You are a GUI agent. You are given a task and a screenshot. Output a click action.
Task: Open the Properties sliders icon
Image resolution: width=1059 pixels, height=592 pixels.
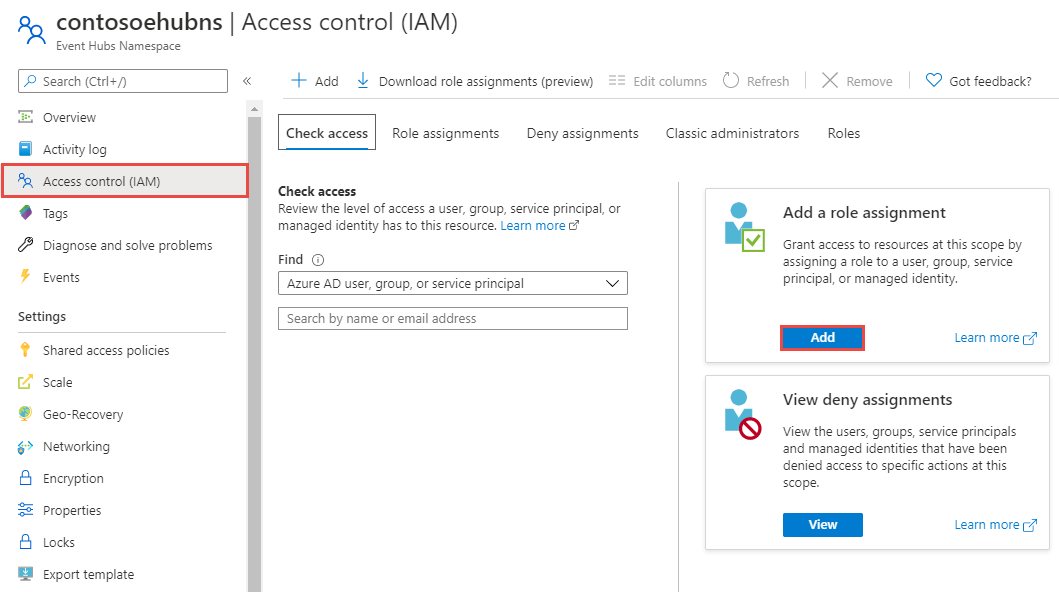coord(26,510)
